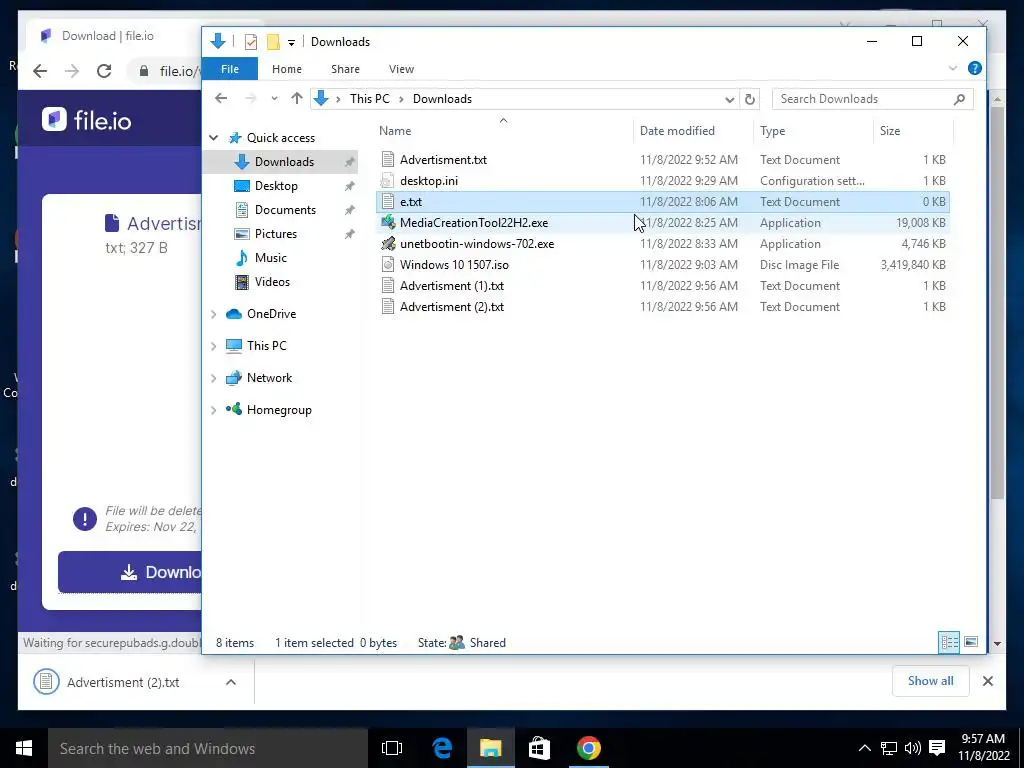Click the file.io logo in Chrome

tap(87, 120)
